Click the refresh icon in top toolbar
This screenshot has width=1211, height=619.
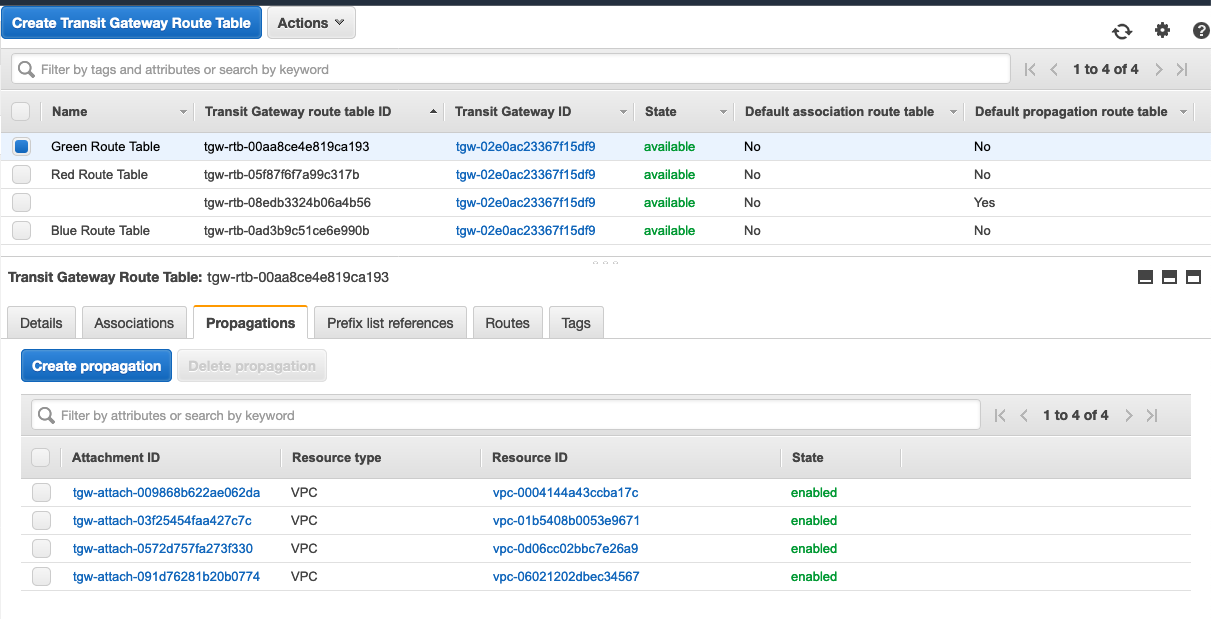click(1122, 31)
